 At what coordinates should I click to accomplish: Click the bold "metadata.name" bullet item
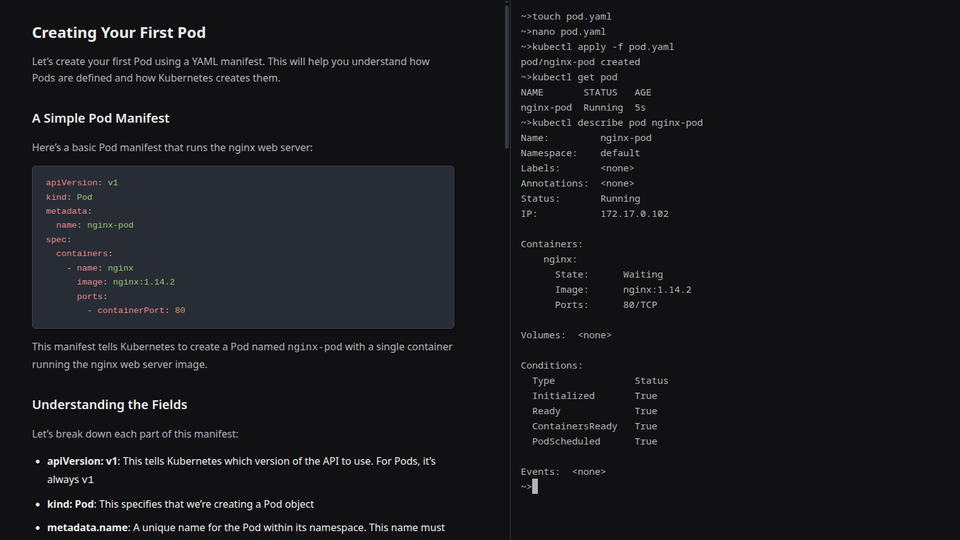pyautogui.click(x=87, y=527)
